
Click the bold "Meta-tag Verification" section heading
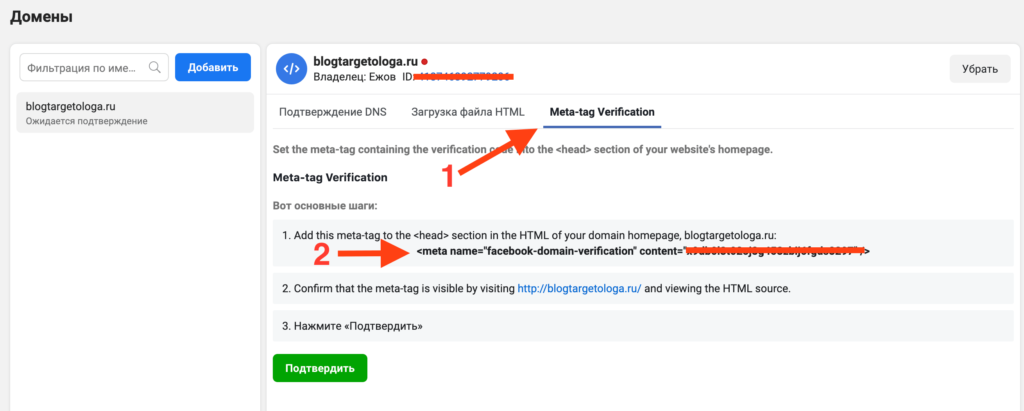(x=330, y=178)
